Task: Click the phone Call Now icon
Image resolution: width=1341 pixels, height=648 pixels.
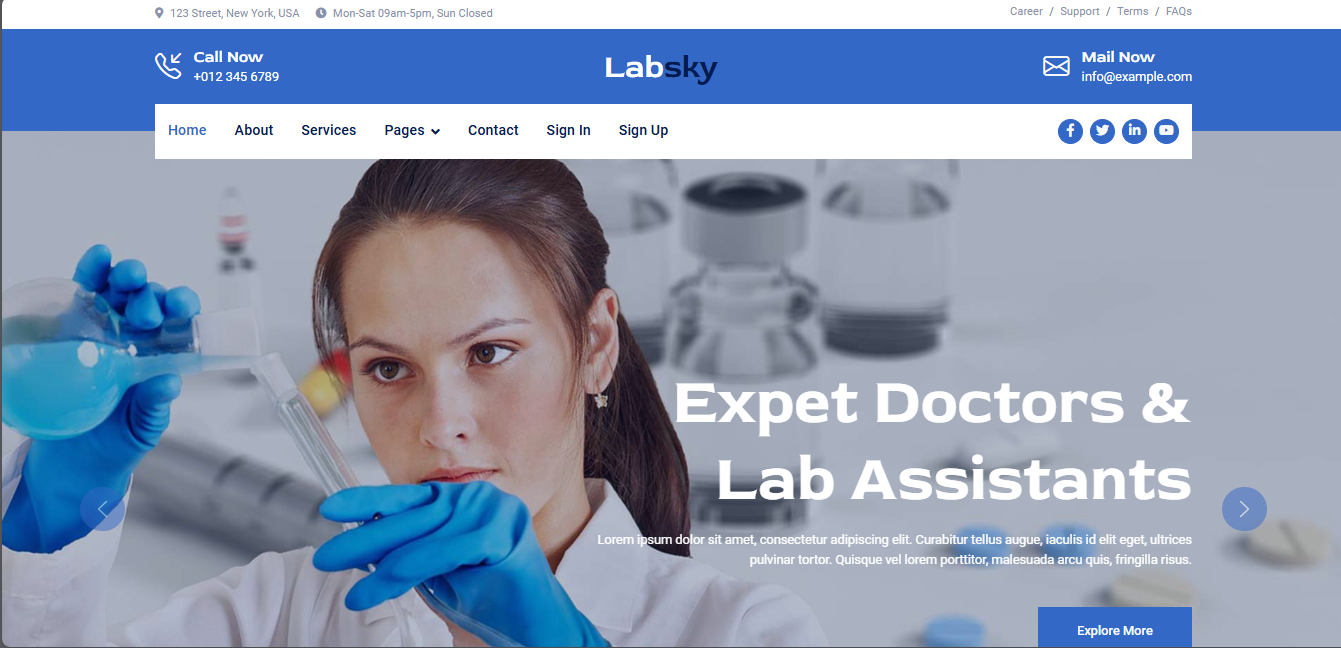Action: (x=168, y=66)
